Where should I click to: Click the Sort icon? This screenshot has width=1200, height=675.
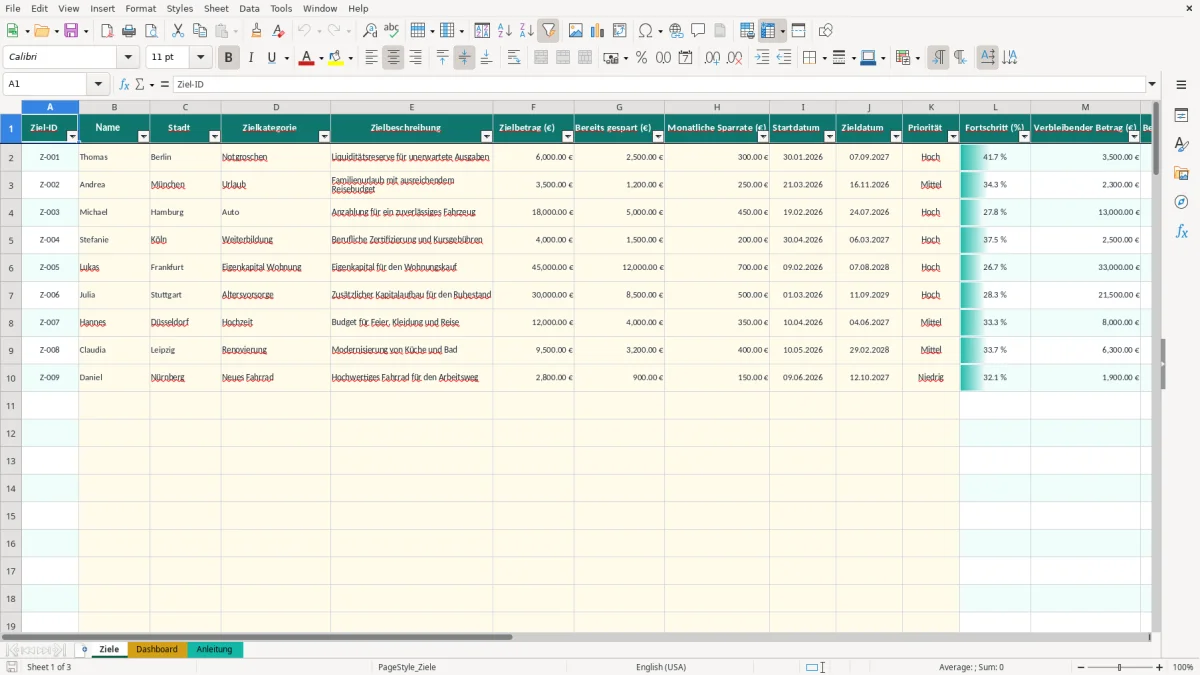tap(482, 31)
